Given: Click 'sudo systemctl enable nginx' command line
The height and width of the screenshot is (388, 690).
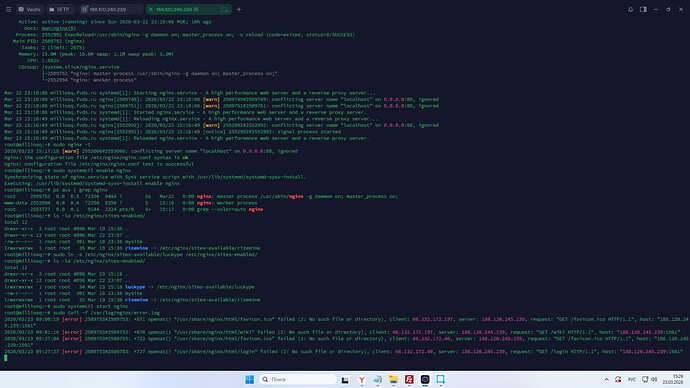Looking at the screenshot, I should (67, 170).
